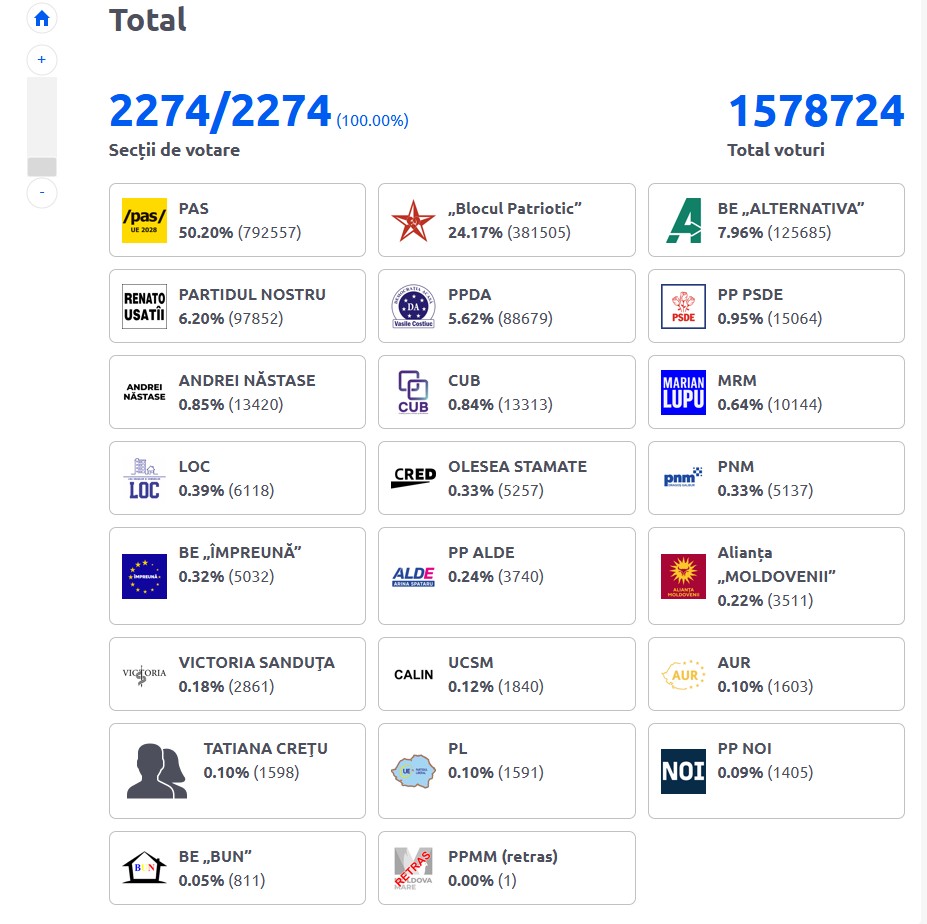Open the VICTORIA SANDUȚA candidate name
The width and height of the screenshot is (927, 924).
(257, 663)
